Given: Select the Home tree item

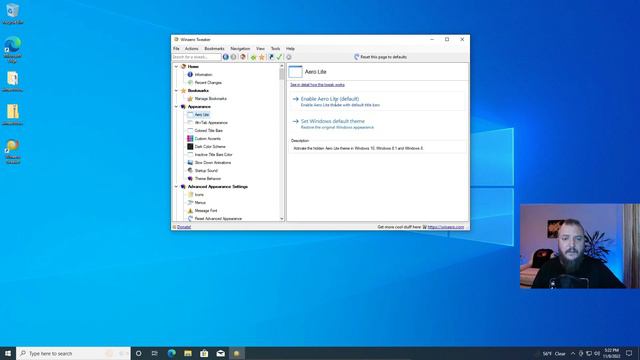Looking at the screenshot, I should coord(193,67).
